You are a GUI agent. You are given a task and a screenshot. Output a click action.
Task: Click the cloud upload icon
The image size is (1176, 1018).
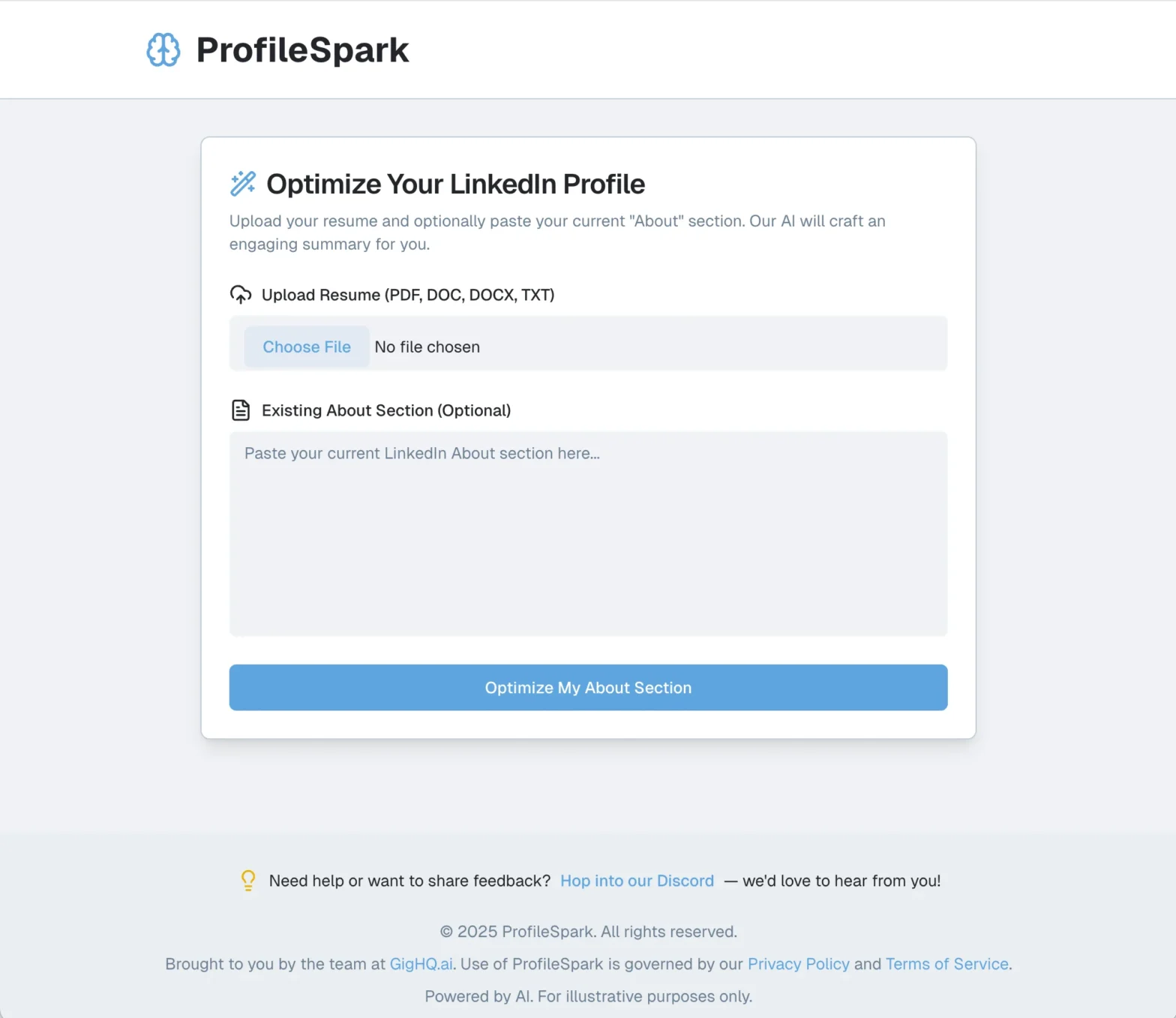pyautogui.click(x=241, y=295)
